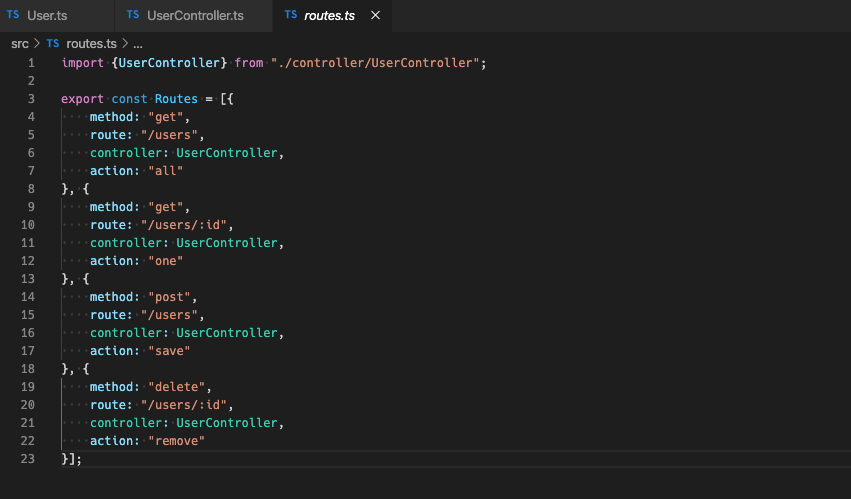The image size is (851, 499).
Task: Click the "/users" route on line 5
Action: point(169,135)
